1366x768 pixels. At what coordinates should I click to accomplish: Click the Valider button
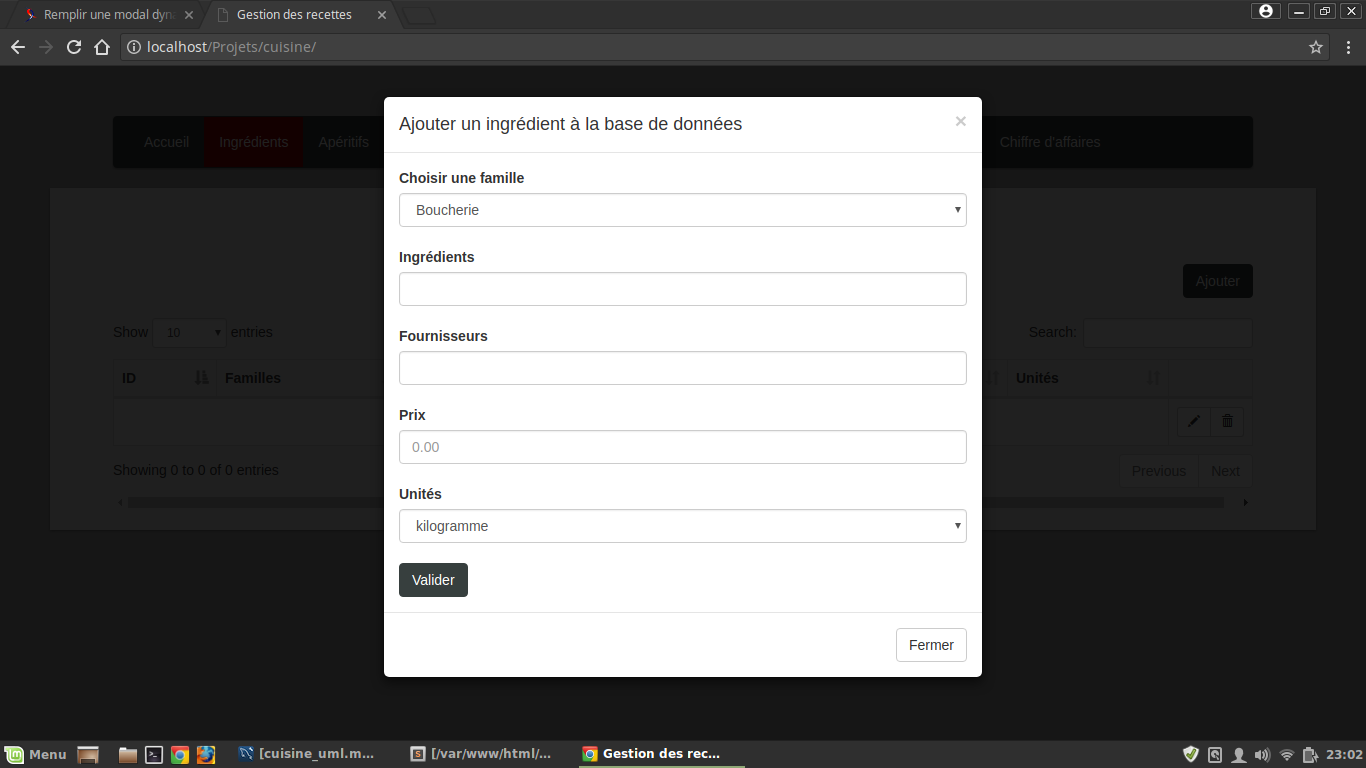point(433,580)
